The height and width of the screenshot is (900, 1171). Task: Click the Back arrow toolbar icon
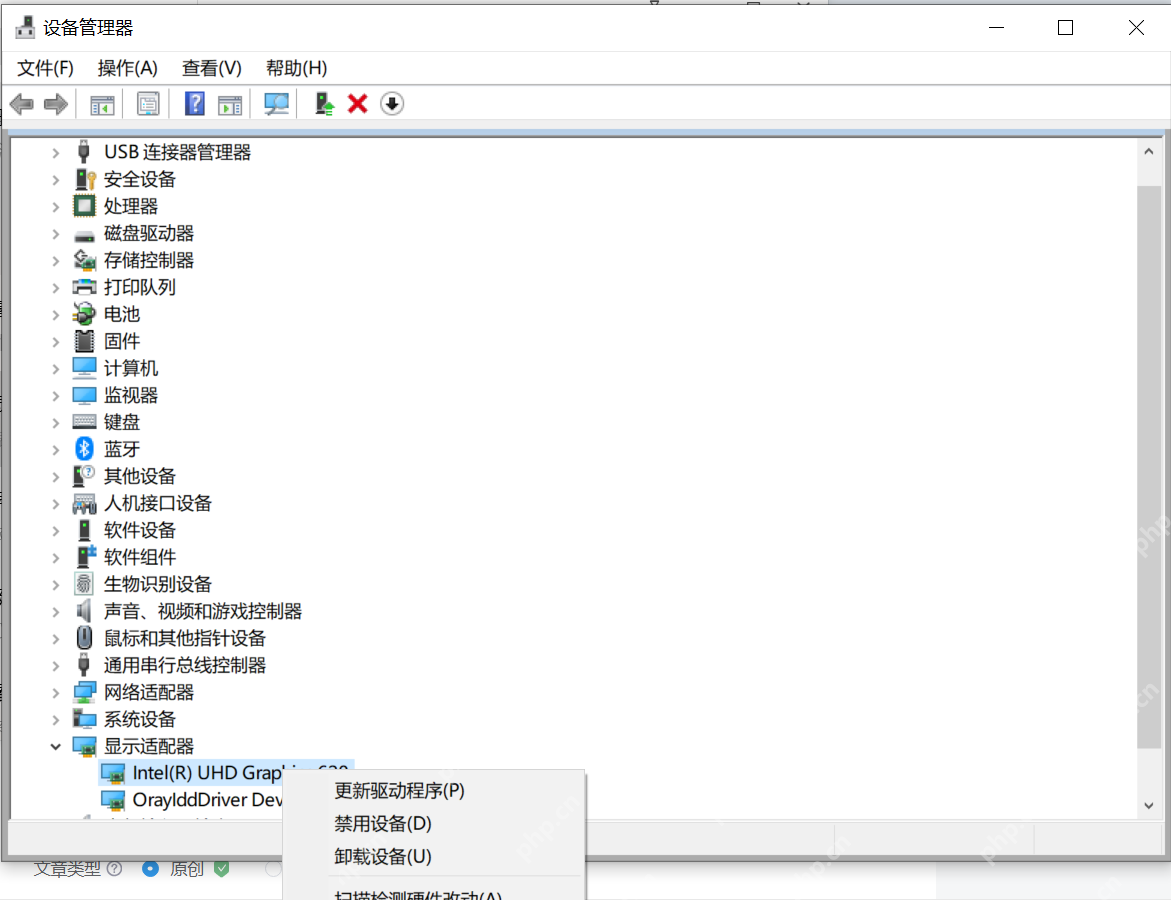pos(22,104)
